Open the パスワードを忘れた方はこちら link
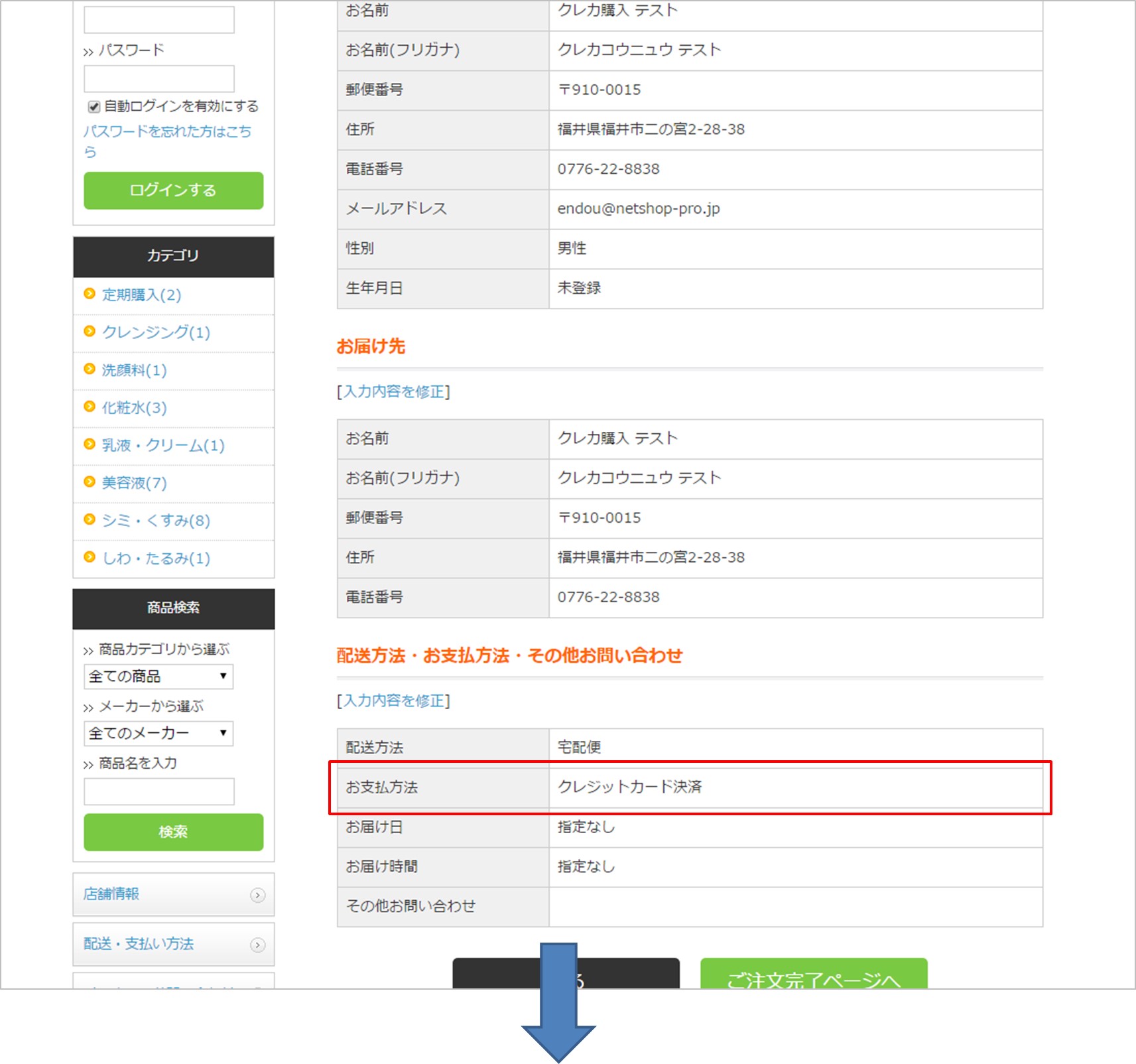The image size is (1136, 1064). 167,141
